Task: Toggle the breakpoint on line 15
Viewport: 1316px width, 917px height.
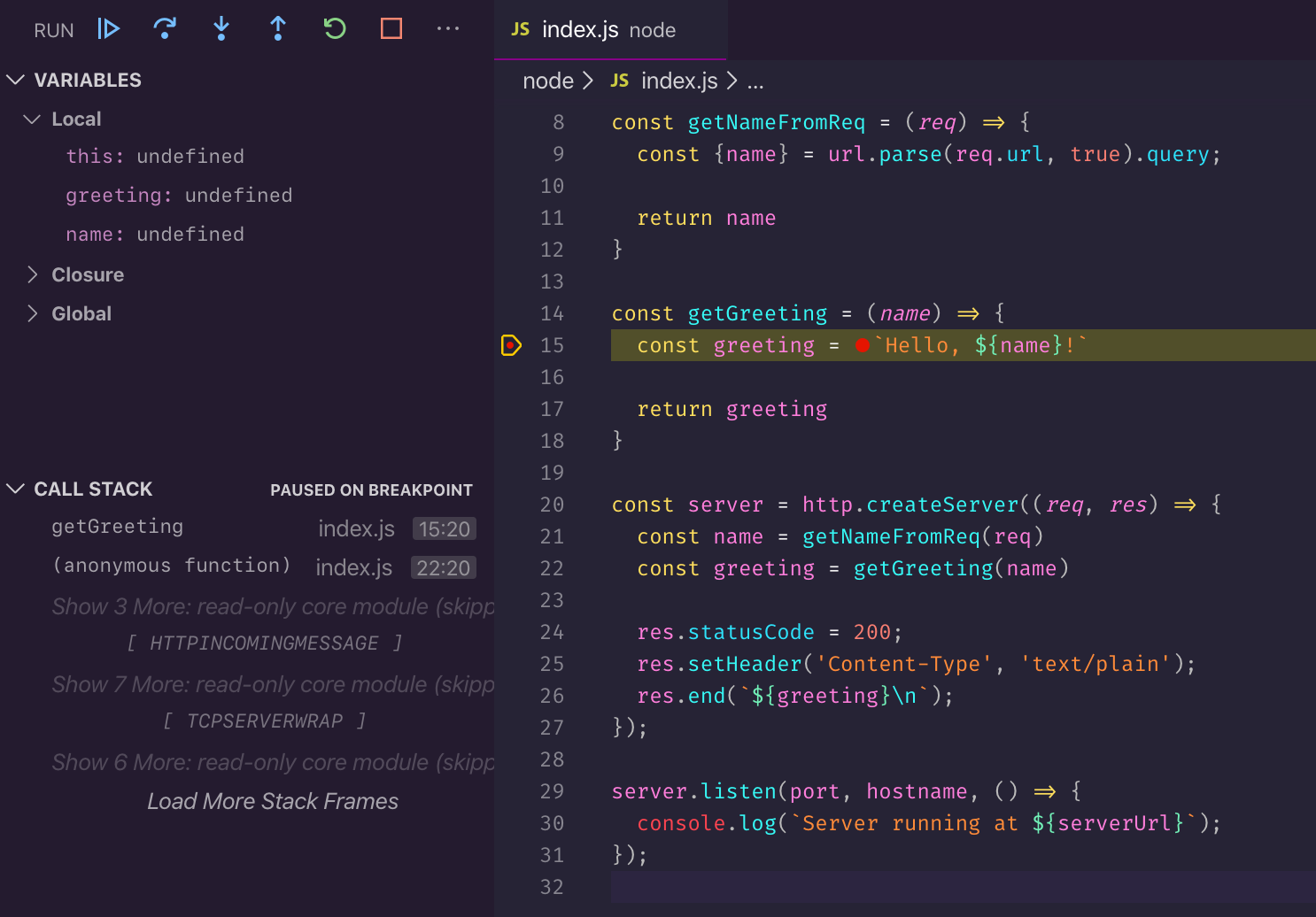Action: [x=511, y=345]
